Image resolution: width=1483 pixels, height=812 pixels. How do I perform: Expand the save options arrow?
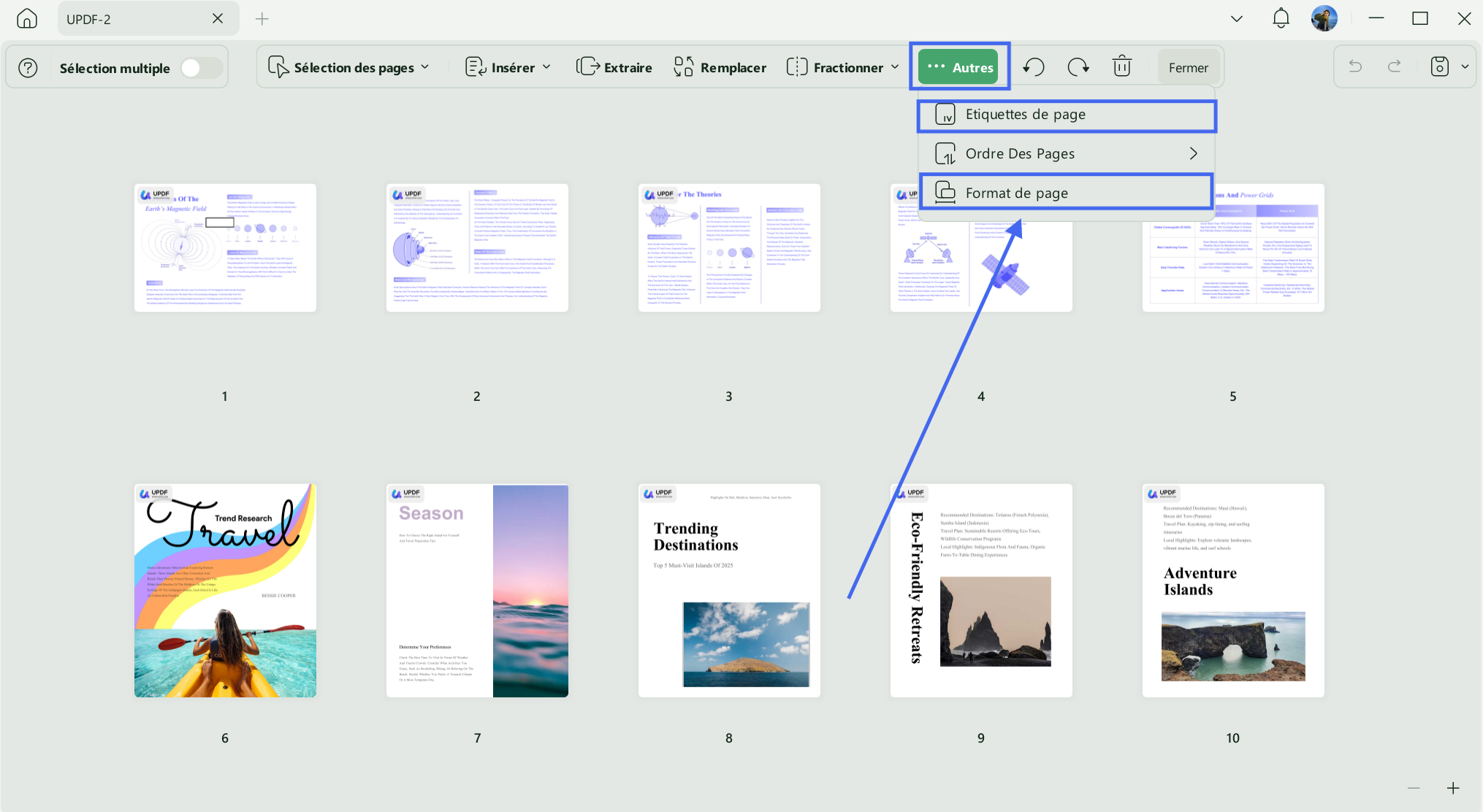tap(1465, 66)
